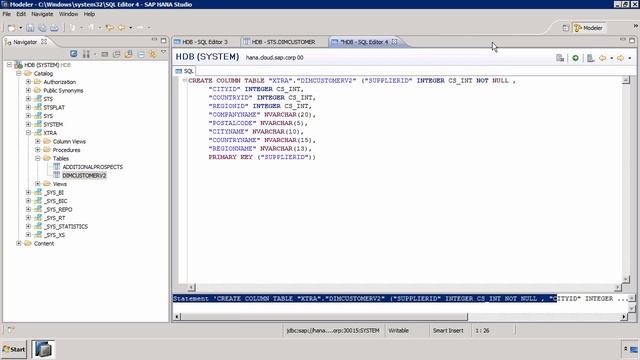Open the Navigator view menu triangle
640x360 pixels.
[x=164, y=52]
